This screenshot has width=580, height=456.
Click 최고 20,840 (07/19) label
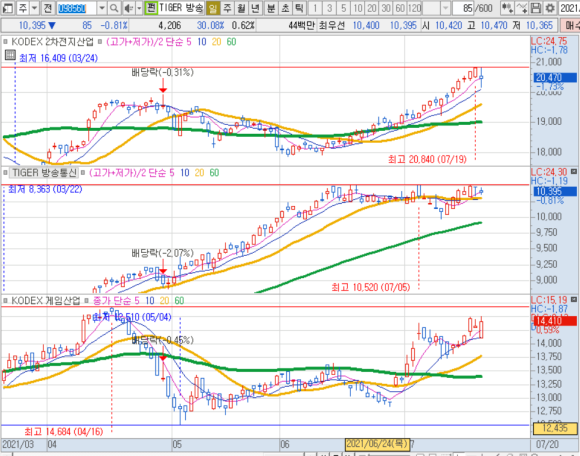(x=427, y=159)
